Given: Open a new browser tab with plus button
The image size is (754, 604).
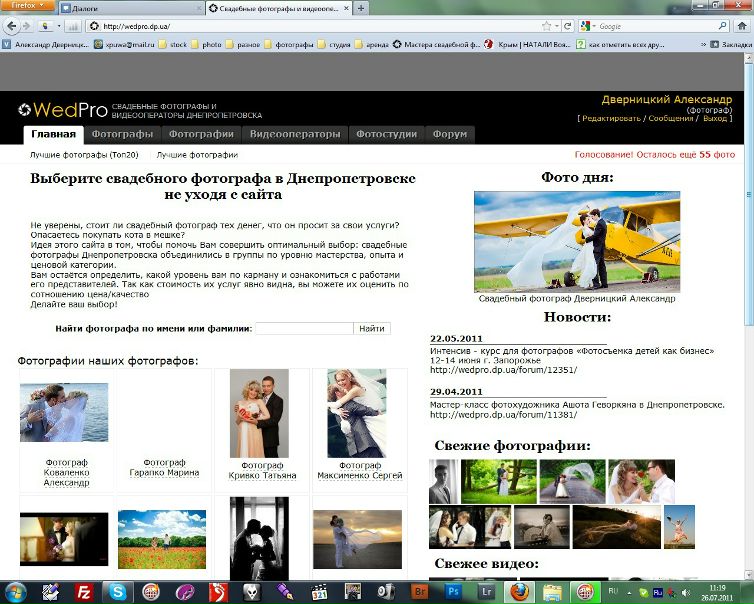Looking at the screenshot, I should coord(360,8).
